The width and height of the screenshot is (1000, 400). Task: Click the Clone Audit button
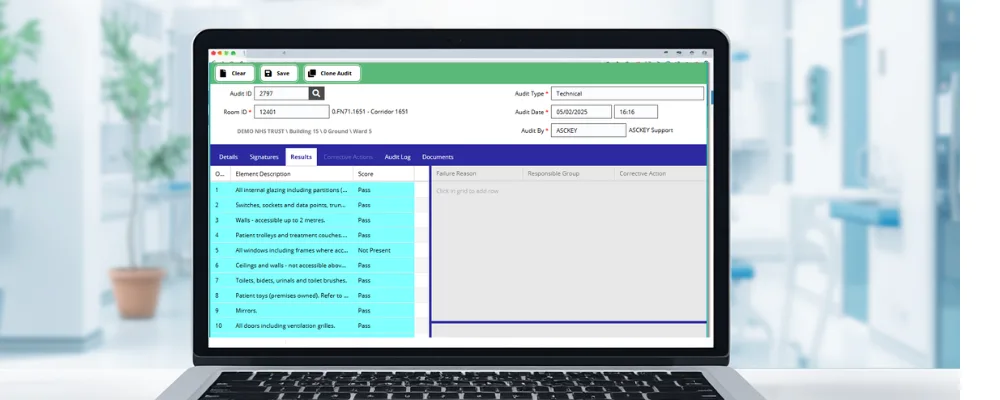[x=332, y=73]
